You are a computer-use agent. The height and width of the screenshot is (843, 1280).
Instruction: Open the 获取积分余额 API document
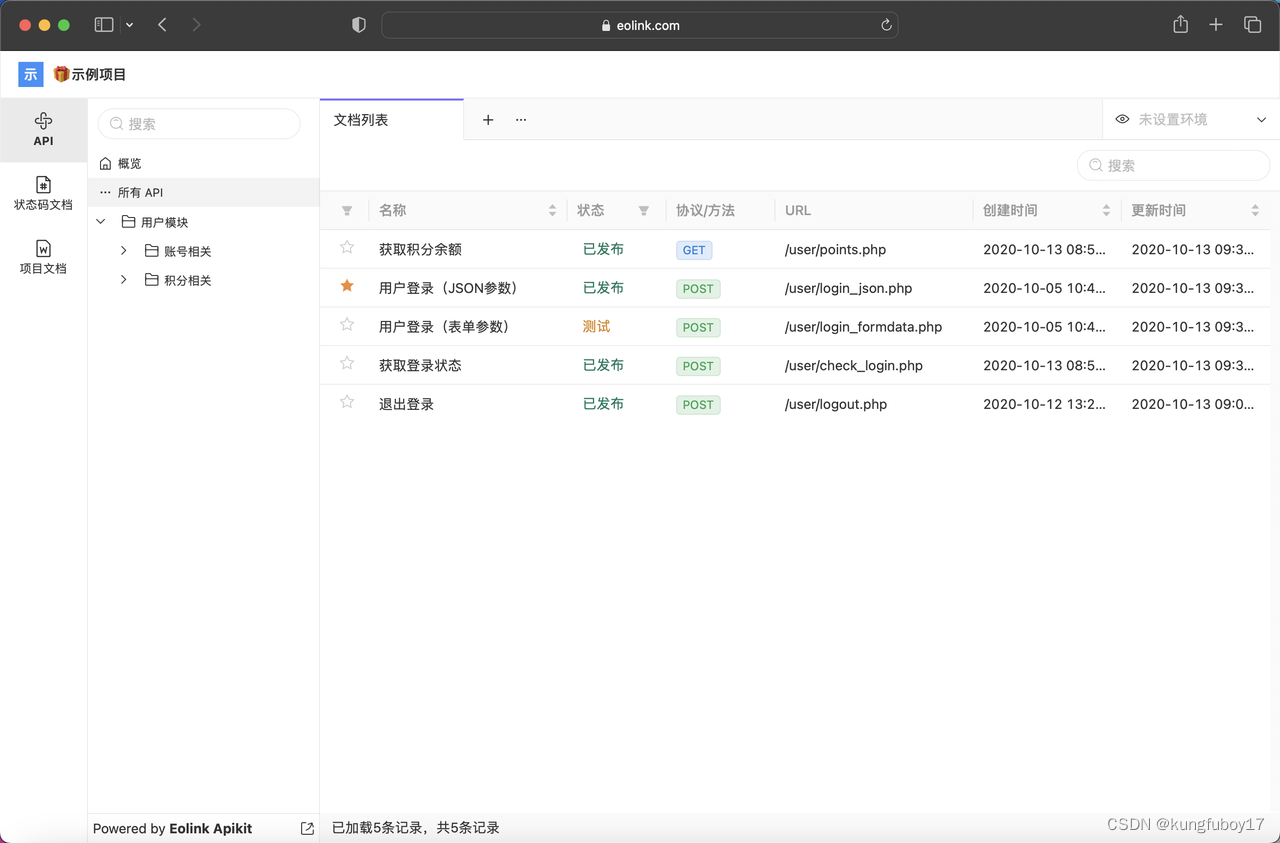420,250
